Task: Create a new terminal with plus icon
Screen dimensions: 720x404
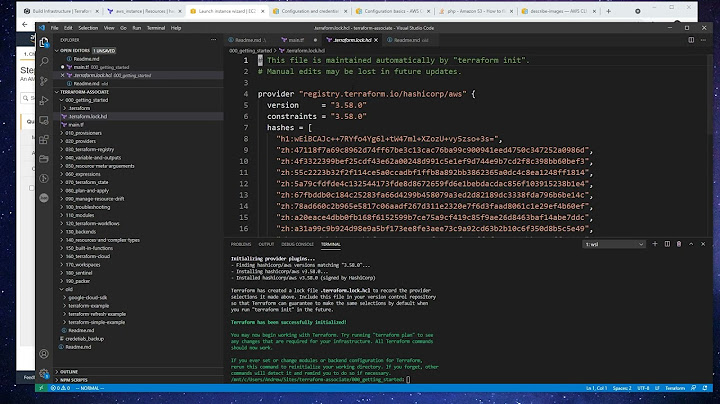Action: click(x=655, y=244)
